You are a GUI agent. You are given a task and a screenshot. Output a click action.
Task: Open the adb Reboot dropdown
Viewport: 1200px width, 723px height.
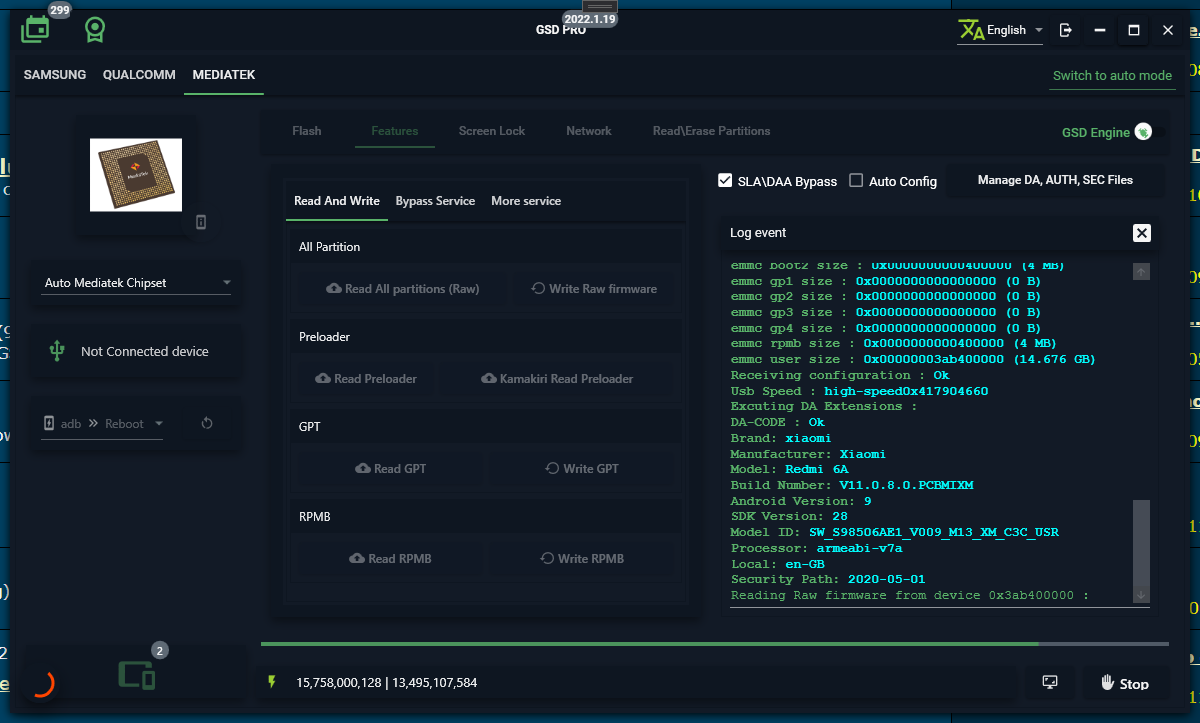(103, 424)
